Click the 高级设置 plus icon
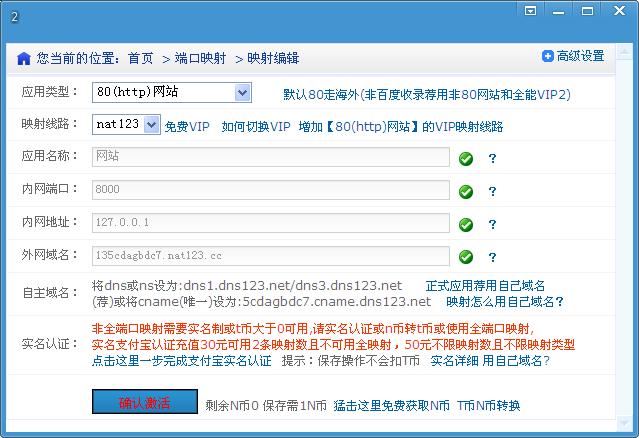This screenshot has width=639, height=438. click(x=548, y=56)
